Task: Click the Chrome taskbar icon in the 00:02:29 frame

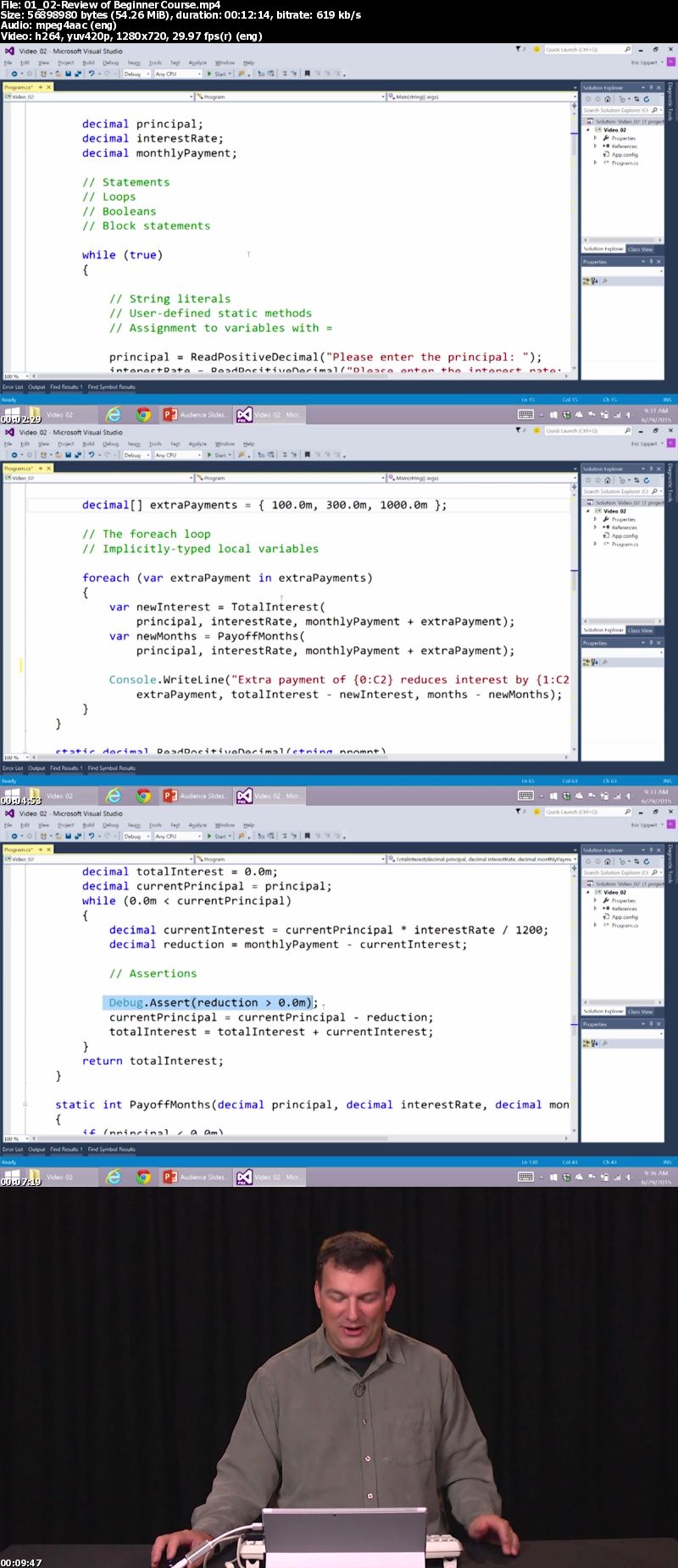Action: tap(144, 414)
